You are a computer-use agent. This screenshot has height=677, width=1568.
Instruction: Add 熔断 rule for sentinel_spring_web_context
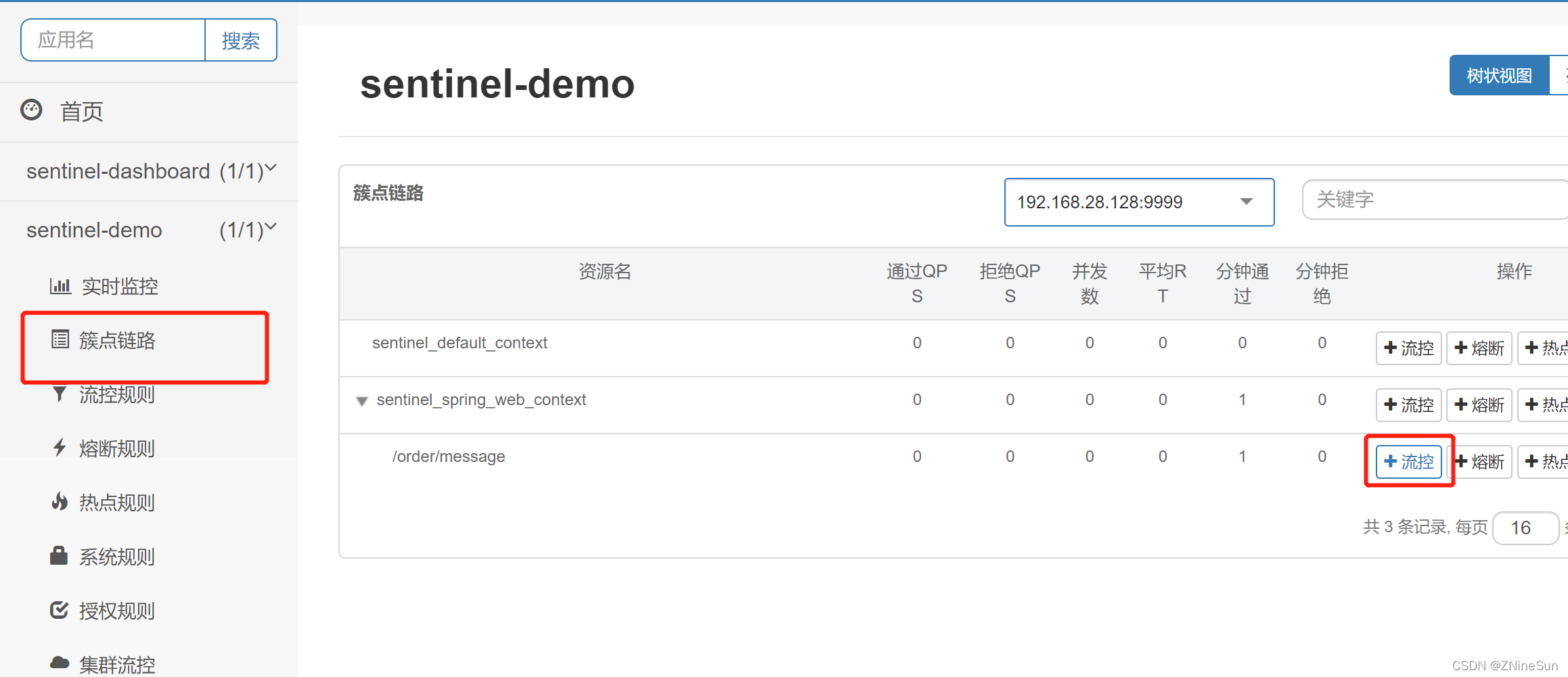tap(1479, 405)
